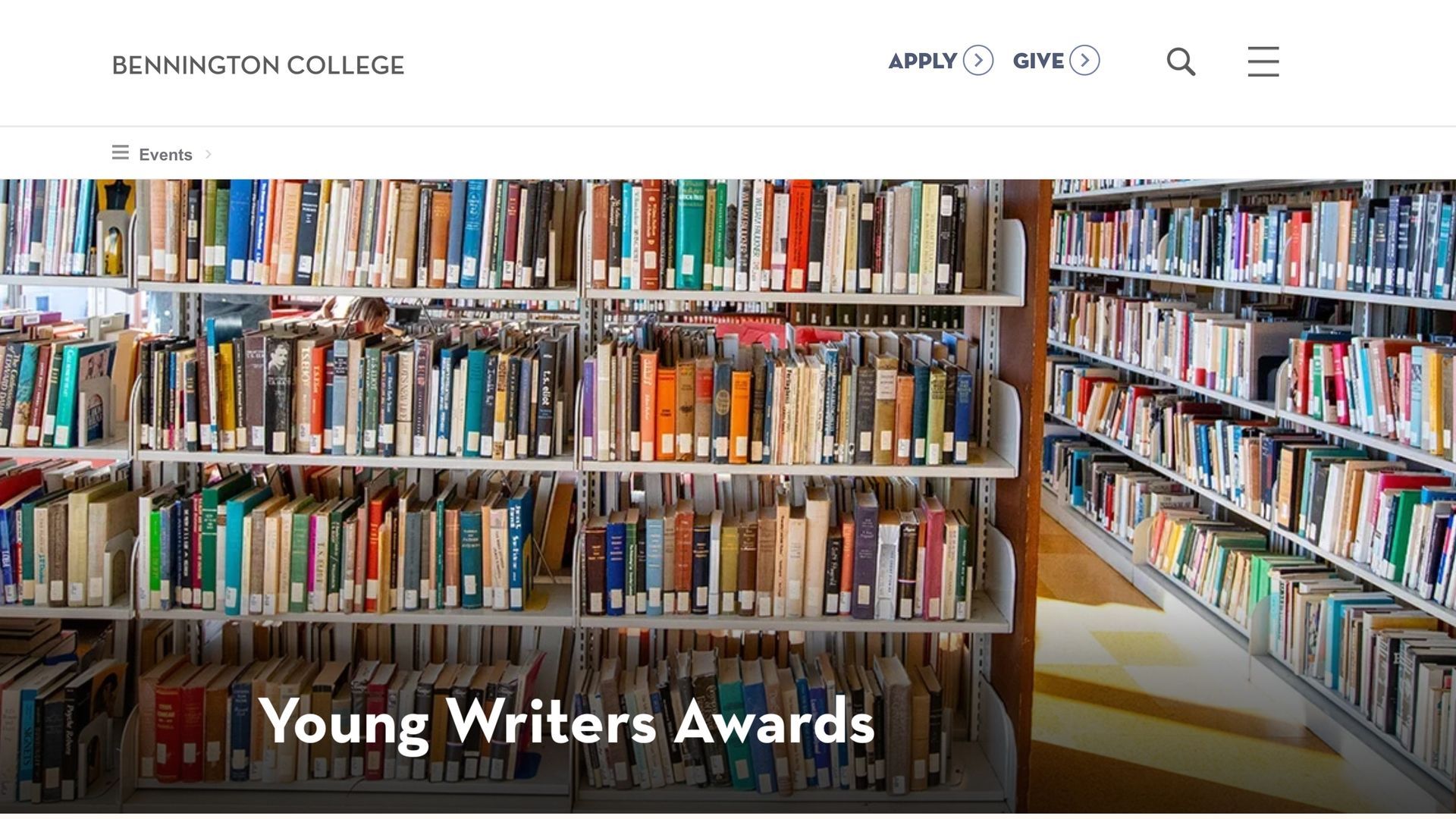Click the Bennington College logo
The height and width of the screenshot is (819, 1456).
(258, 65)
